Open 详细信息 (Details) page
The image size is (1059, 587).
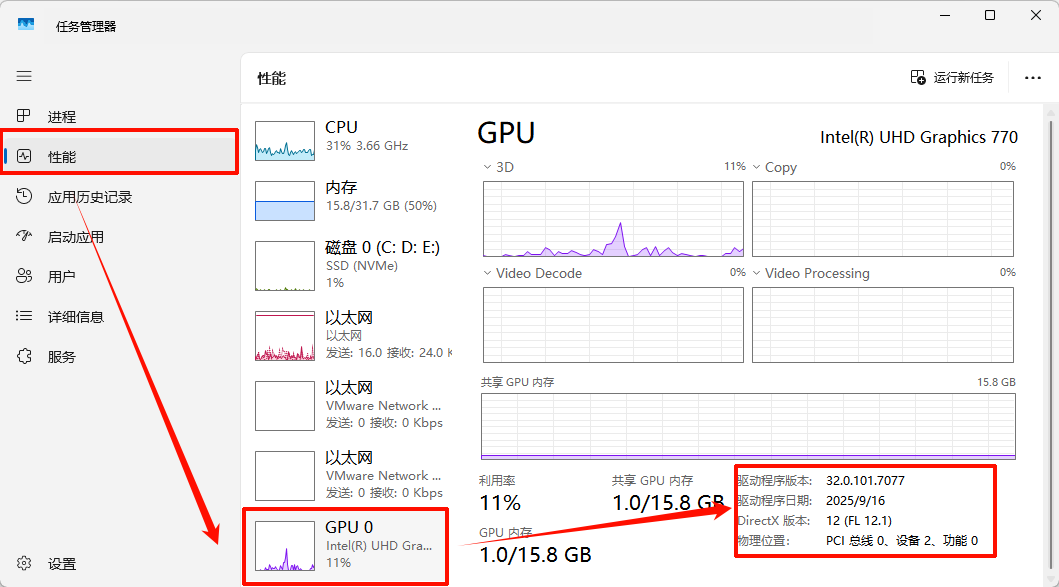click(x=75, y=317)
